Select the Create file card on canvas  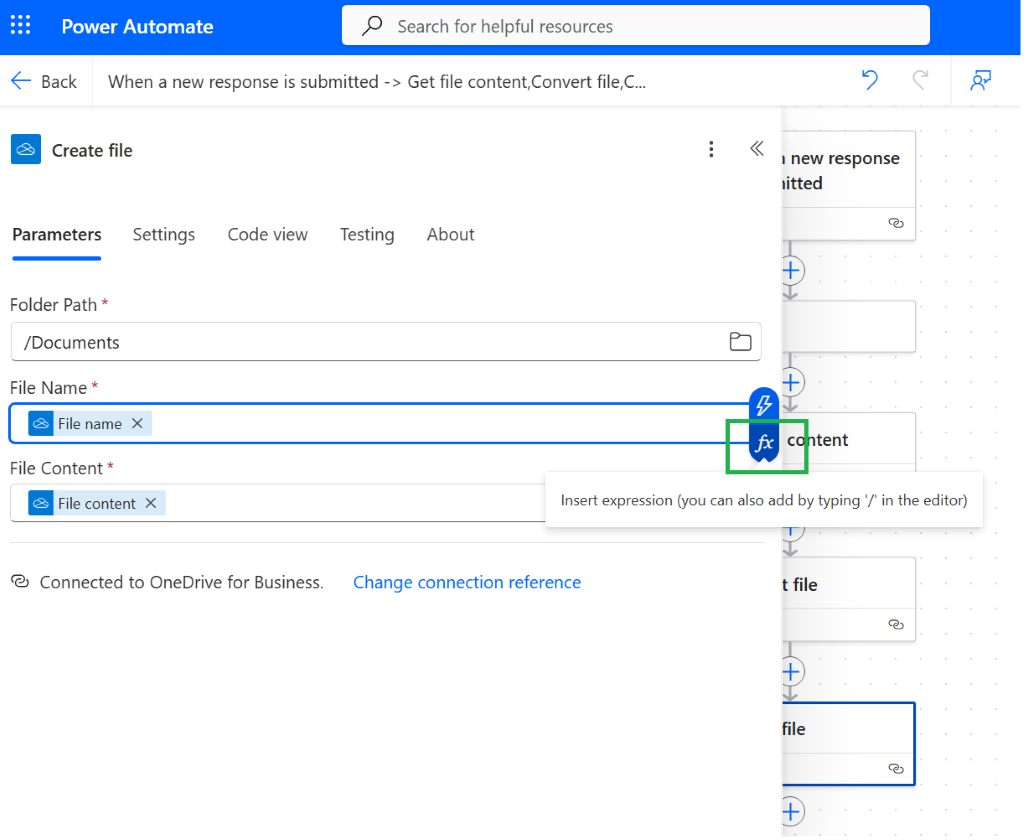(x=848, y=745)
